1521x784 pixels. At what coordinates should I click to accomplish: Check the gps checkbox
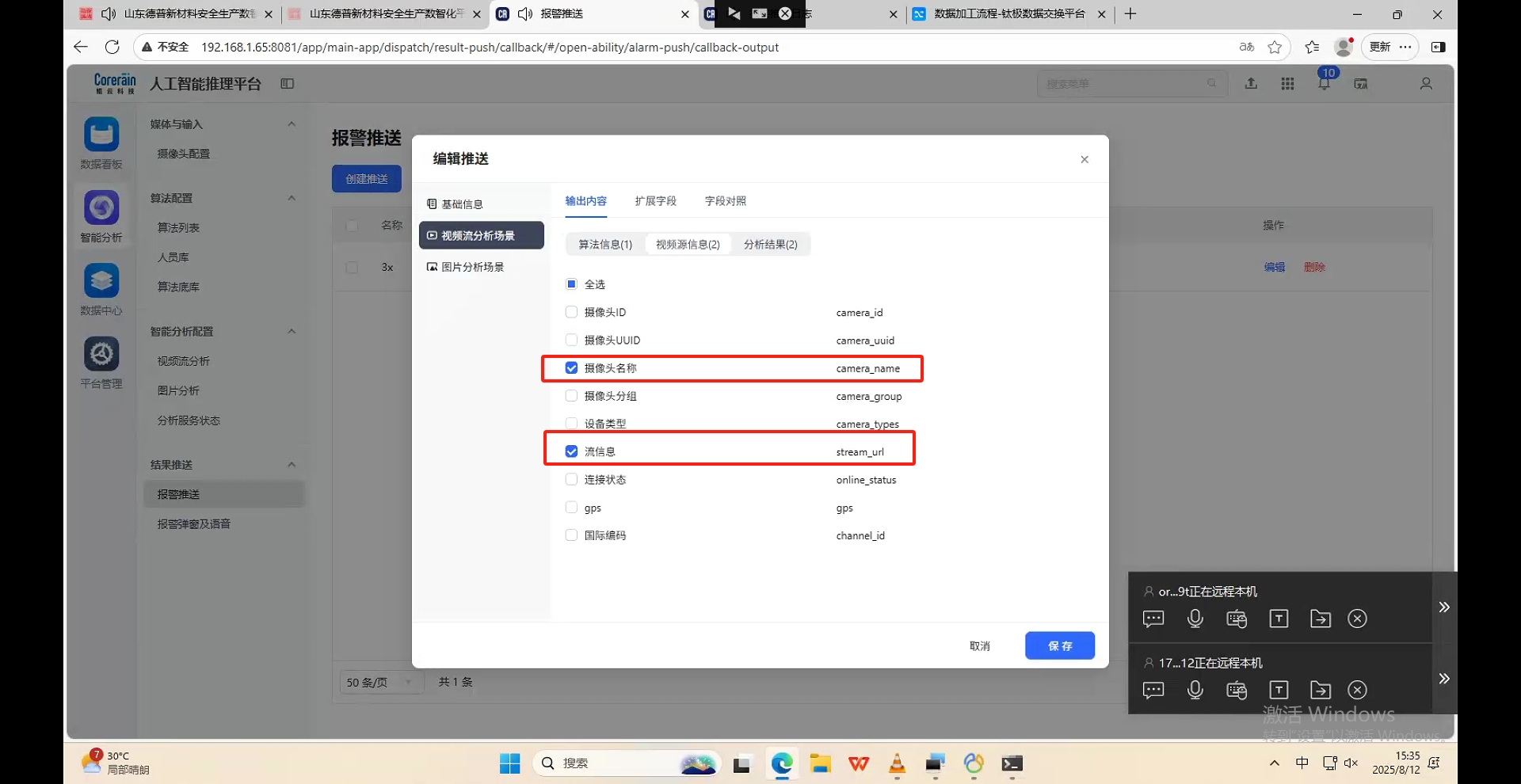tap(571, 508)
